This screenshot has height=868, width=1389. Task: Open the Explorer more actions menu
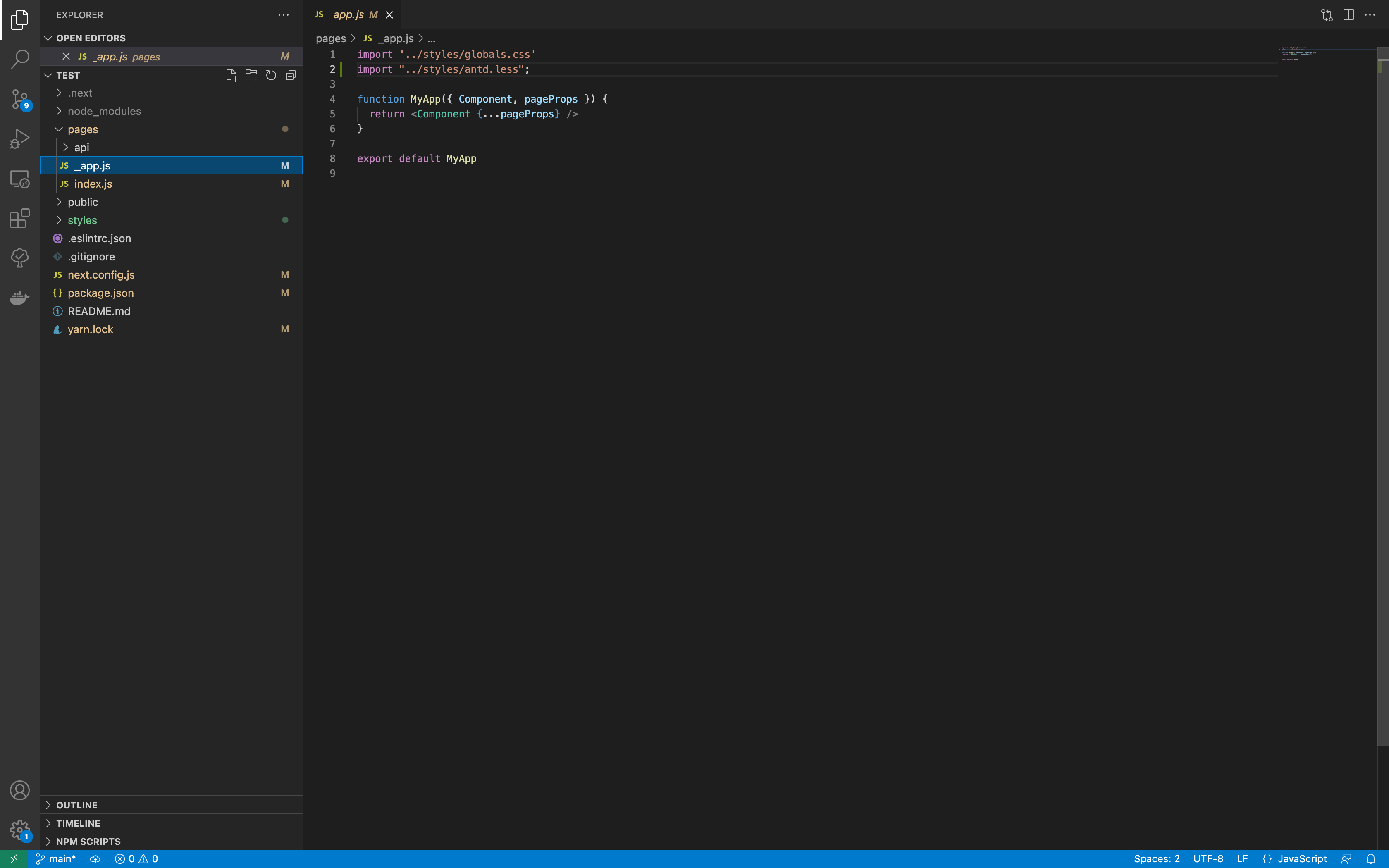click(x=284, y=14)
